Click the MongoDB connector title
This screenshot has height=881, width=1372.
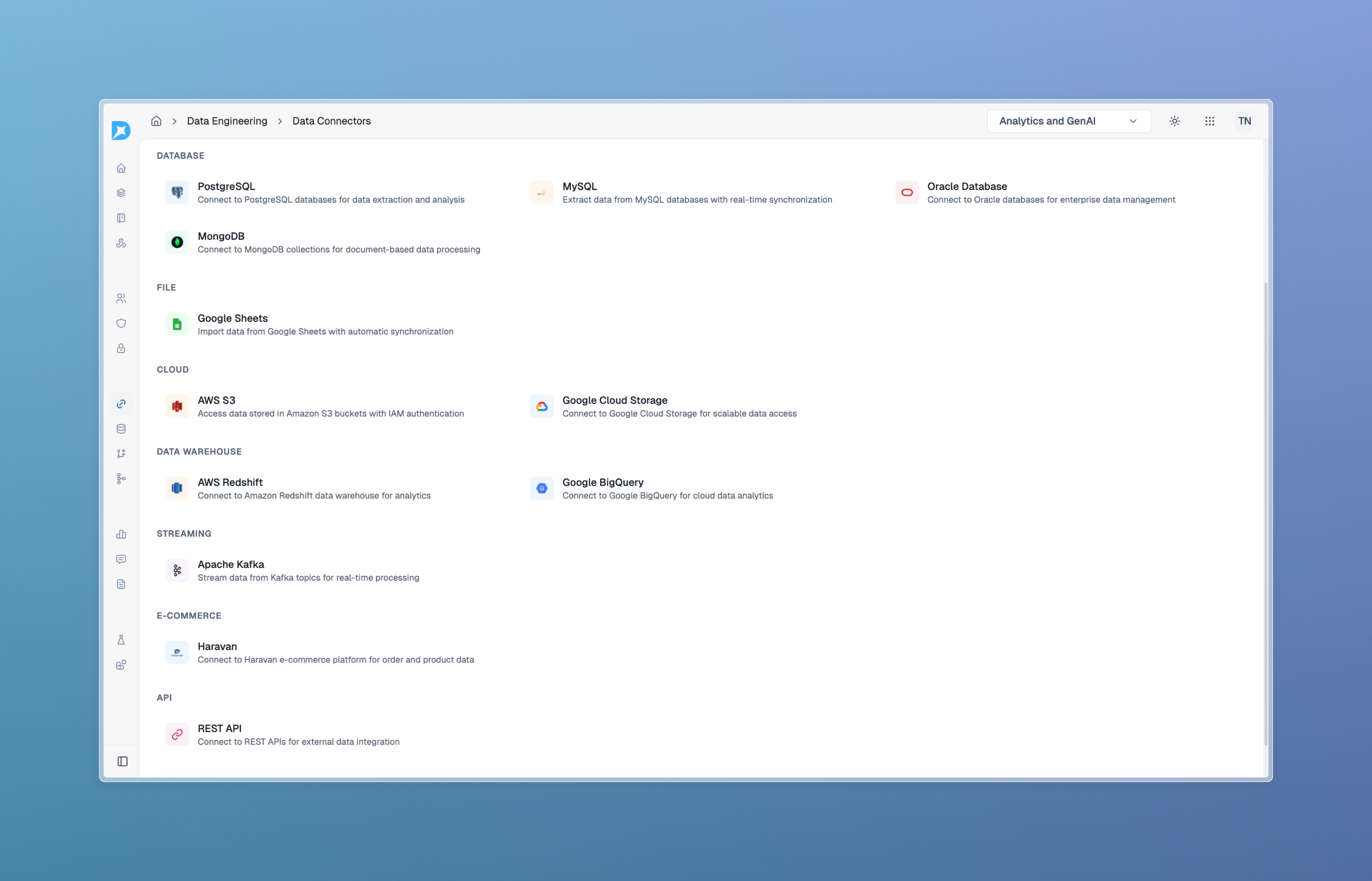tap(221, 236)
